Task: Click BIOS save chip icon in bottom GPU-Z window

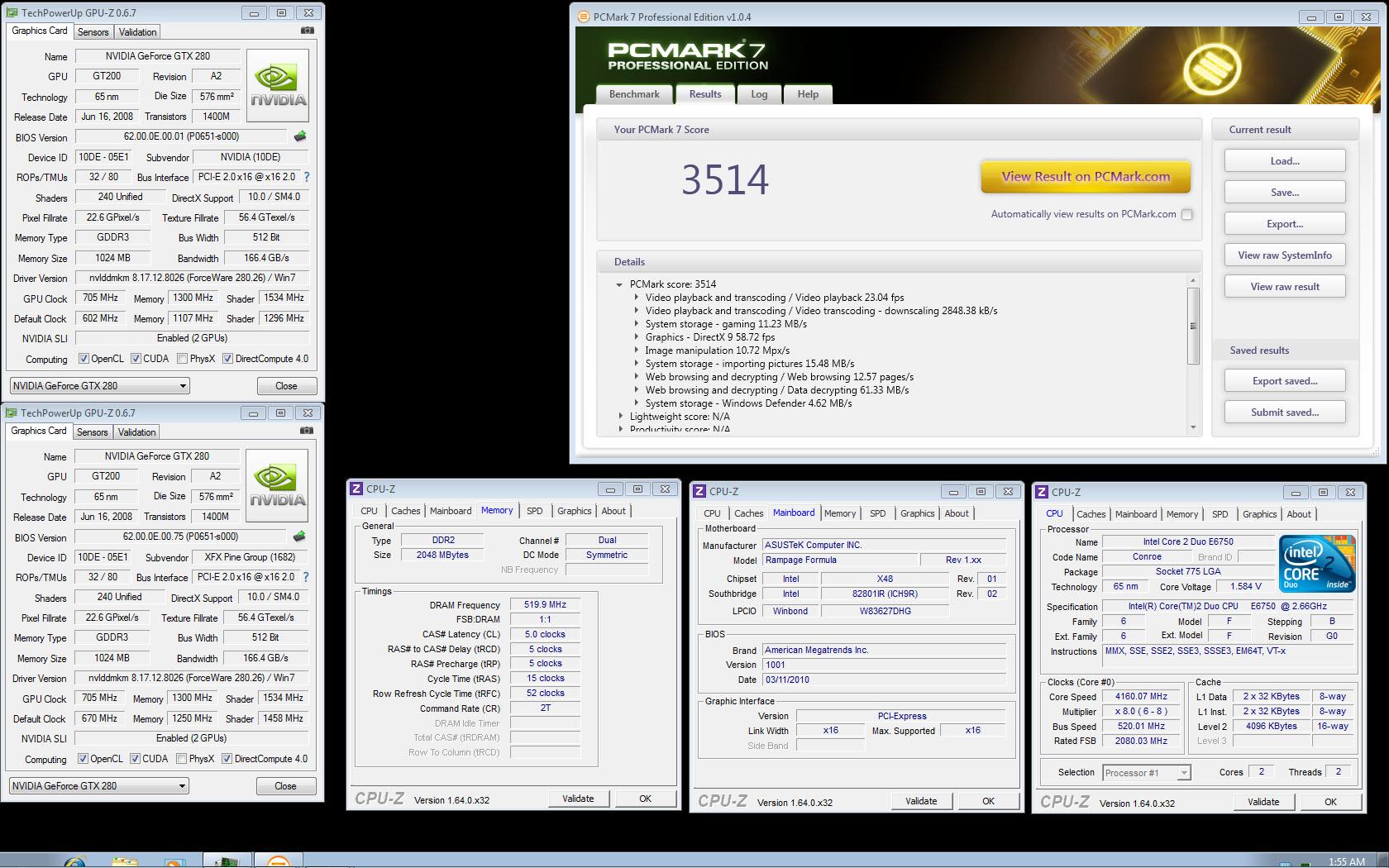Action: coord(299,537)
